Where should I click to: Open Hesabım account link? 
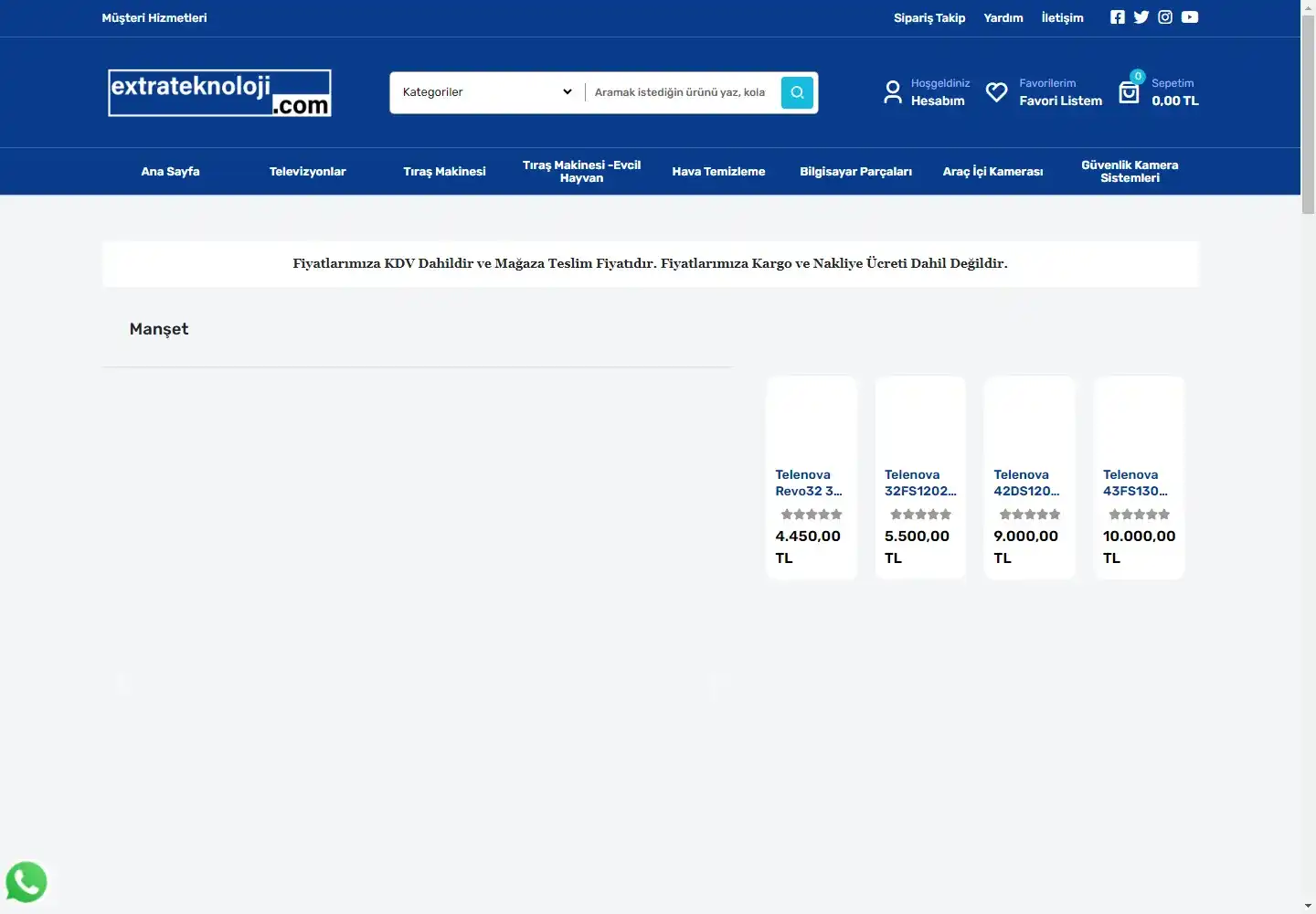pos(938,101)
